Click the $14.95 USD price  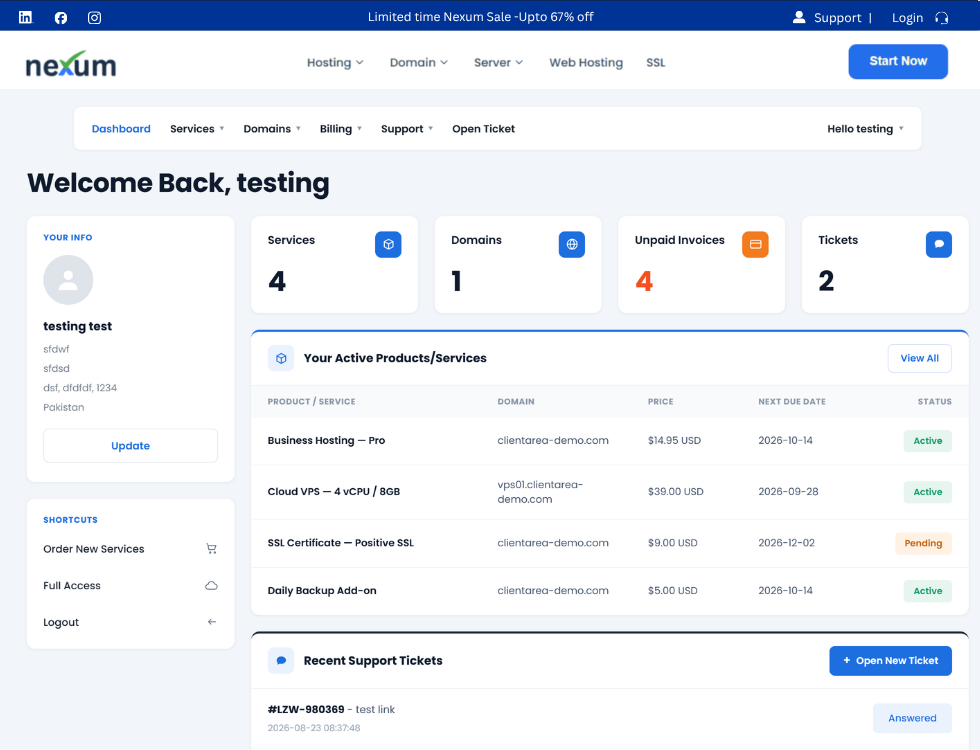point(674,441)
